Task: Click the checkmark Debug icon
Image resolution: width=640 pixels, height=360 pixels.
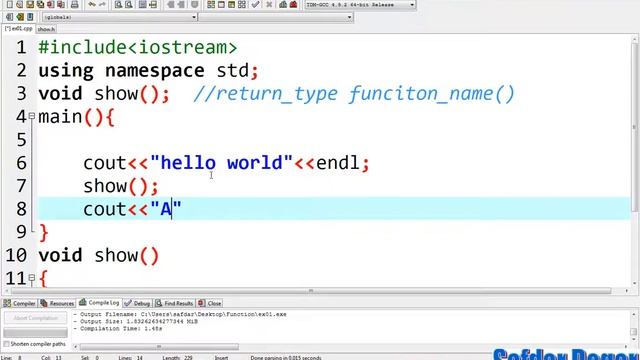Action: click(x=256, y=4)
